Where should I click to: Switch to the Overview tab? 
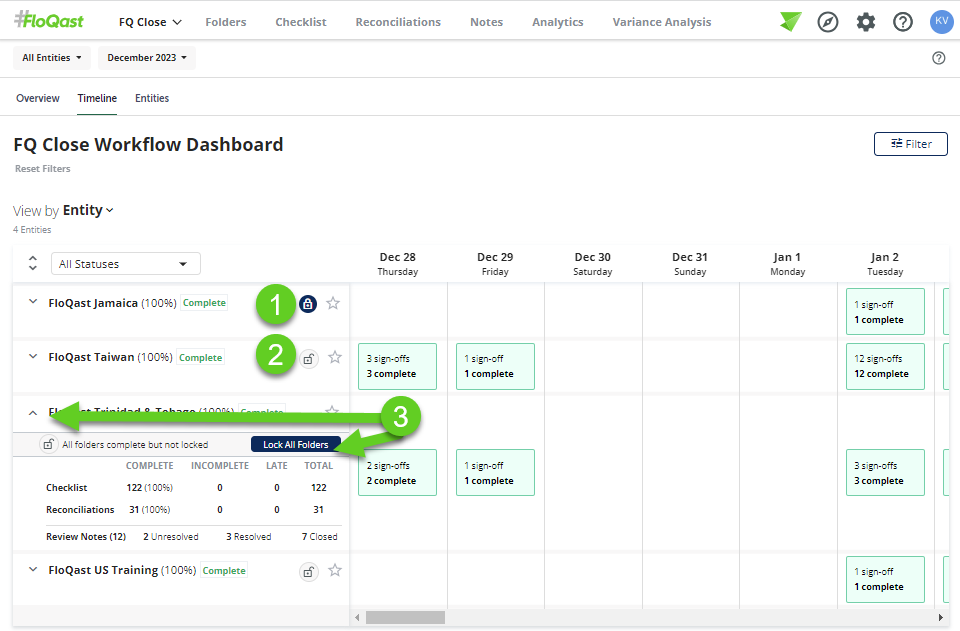tap(38, 98)
